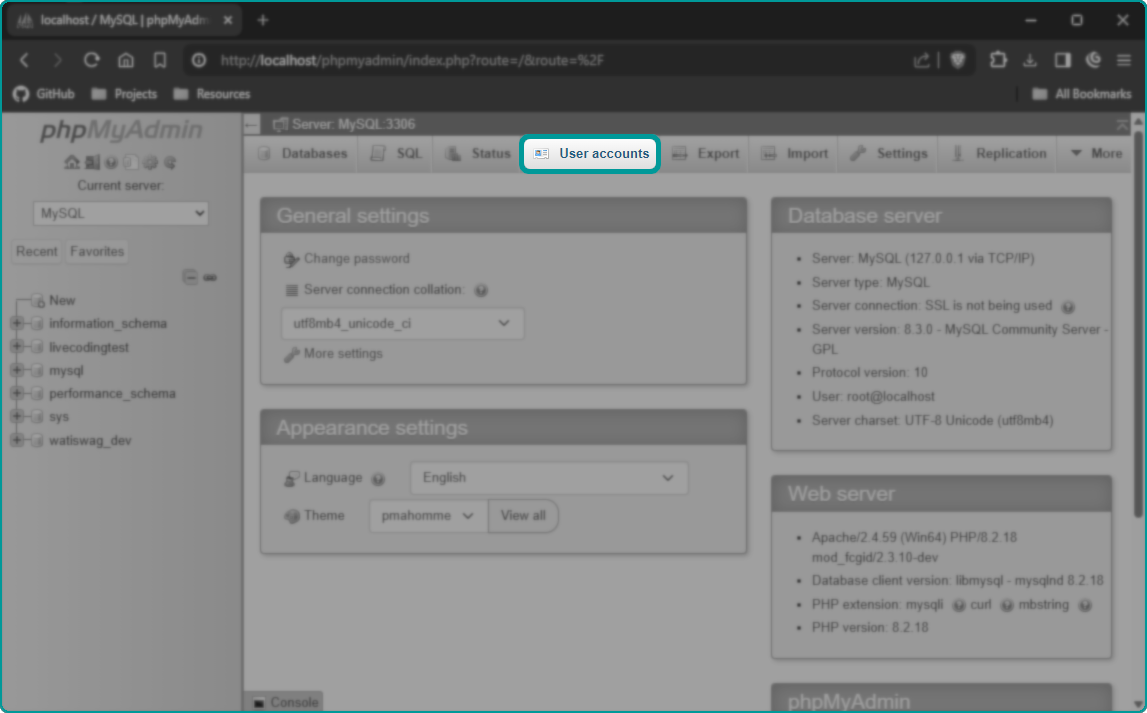Reload the page with the browser refresh icon
1147x713 pixels.
(91, 60)
